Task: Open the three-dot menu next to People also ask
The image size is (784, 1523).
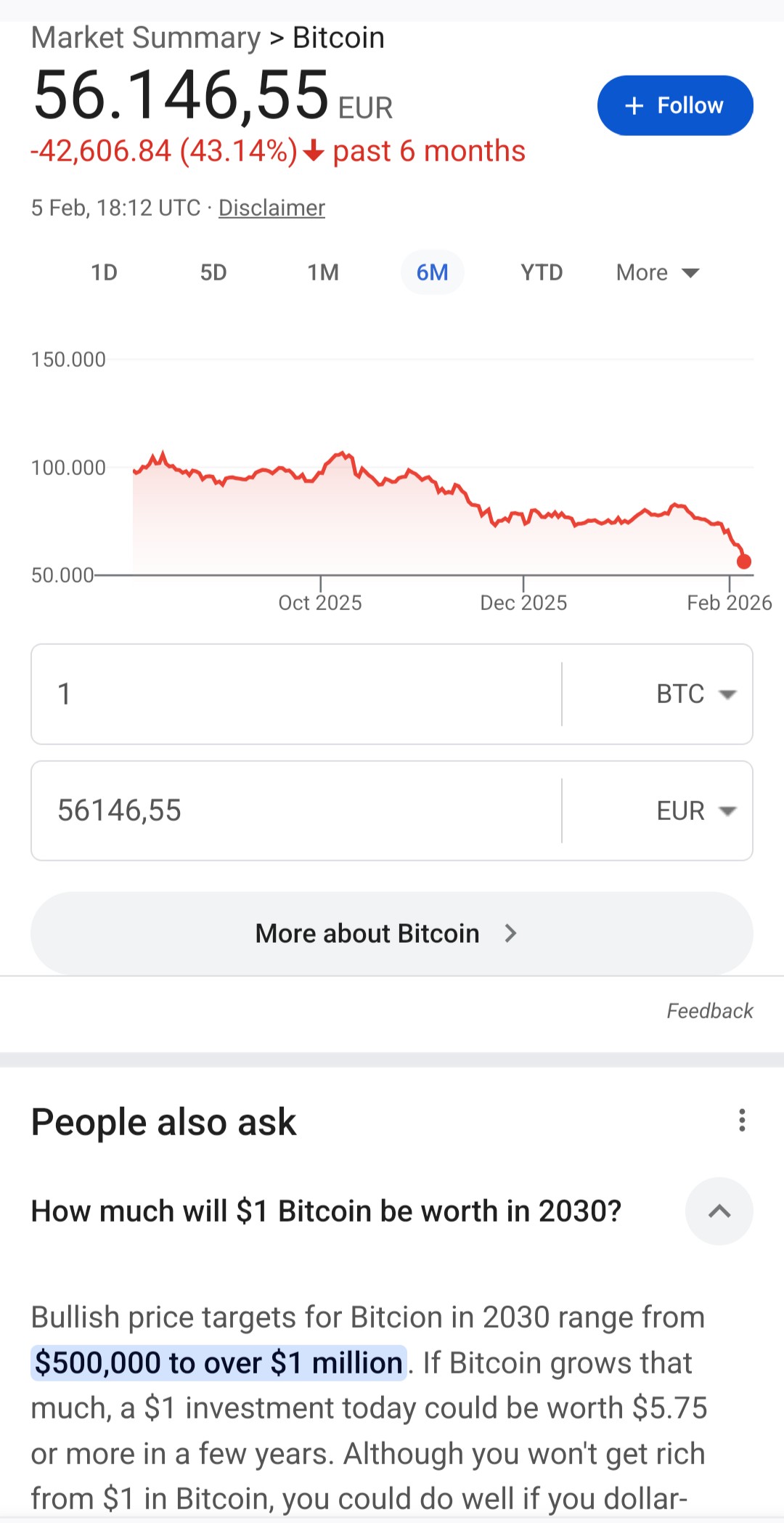Action: [741, 1121]
